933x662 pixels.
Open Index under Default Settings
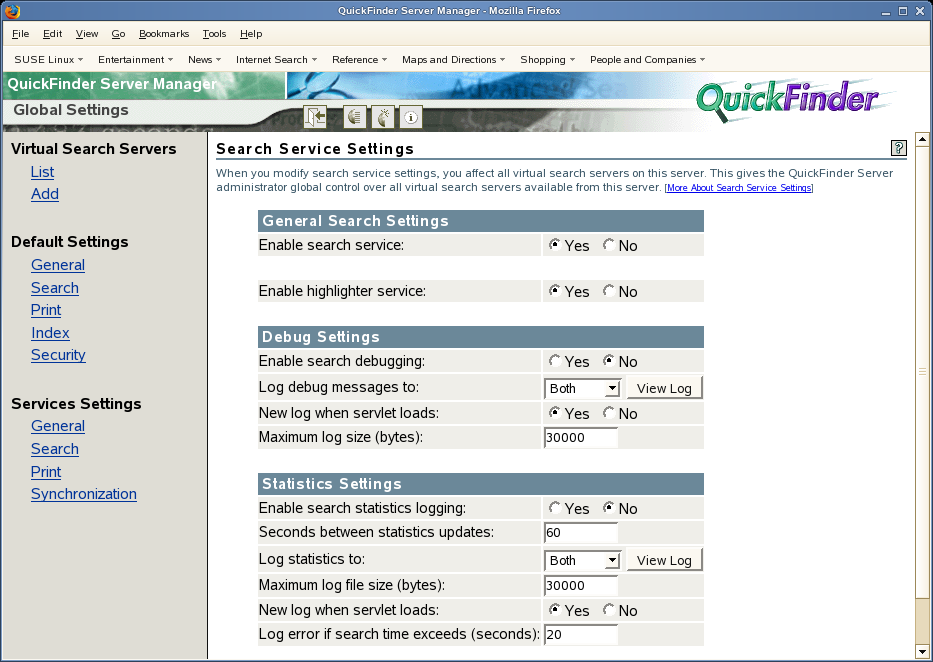click(50, 332)
